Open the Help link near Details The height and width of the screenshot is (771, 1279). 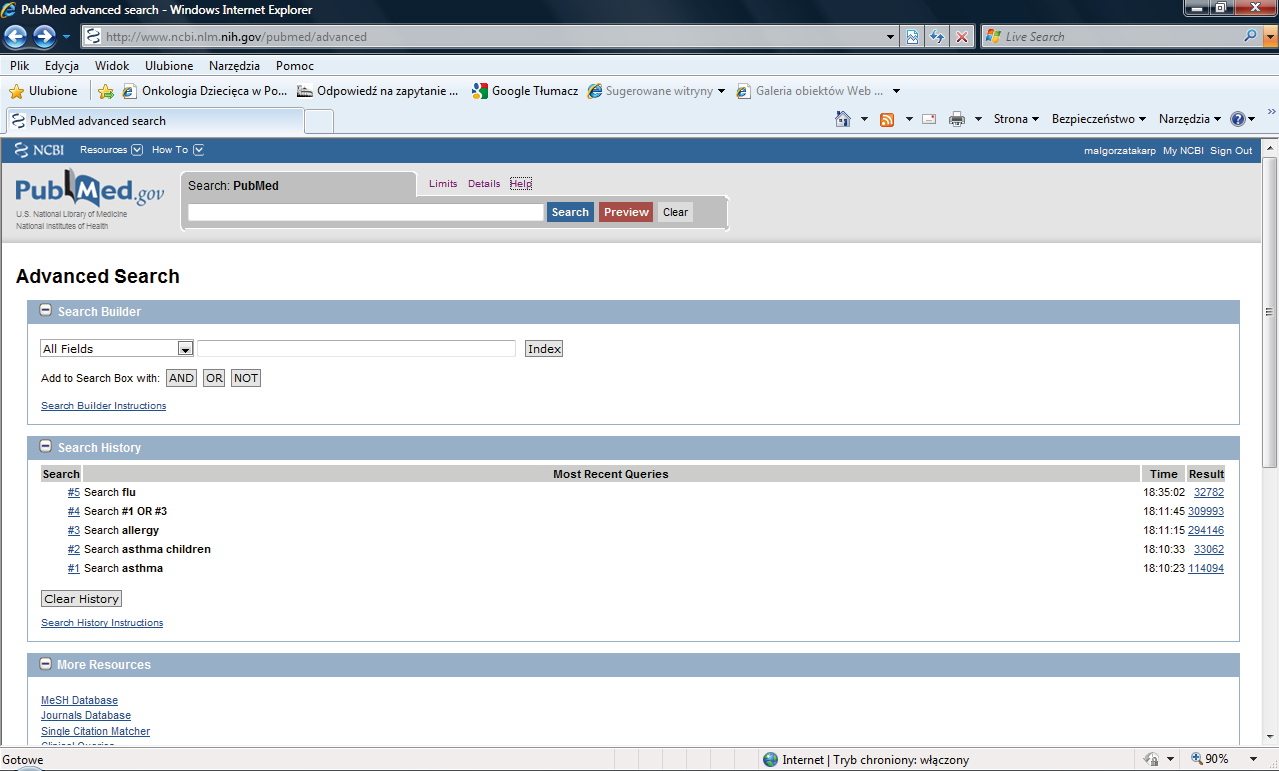tap(521, 184)
